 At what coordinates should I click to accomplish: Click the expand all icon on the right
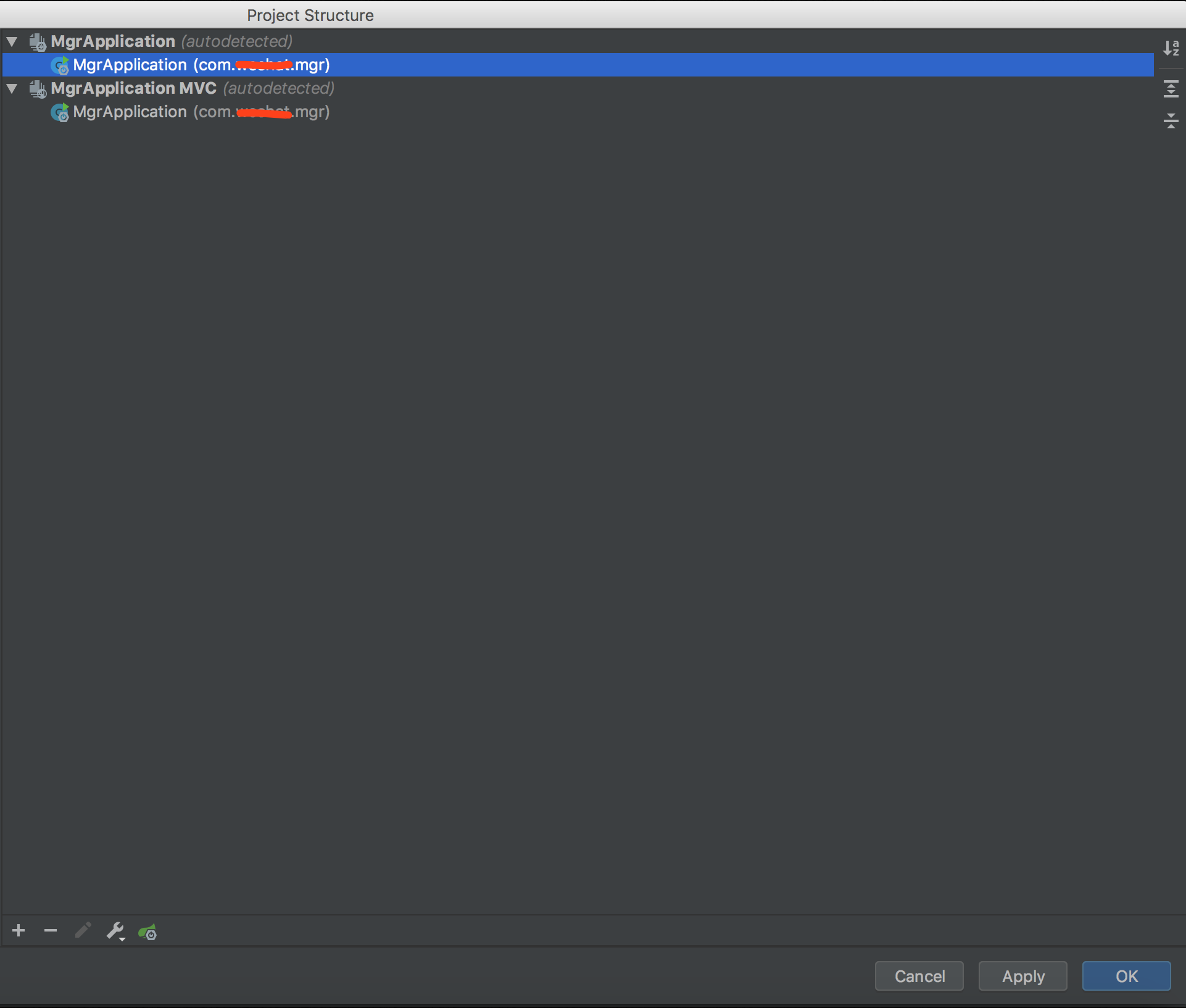click(x=1172, y=89)
